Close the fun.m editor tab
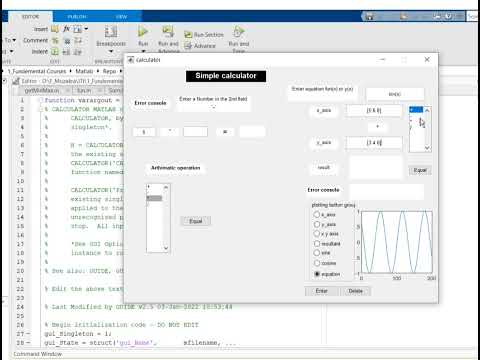 coord(100,90)
